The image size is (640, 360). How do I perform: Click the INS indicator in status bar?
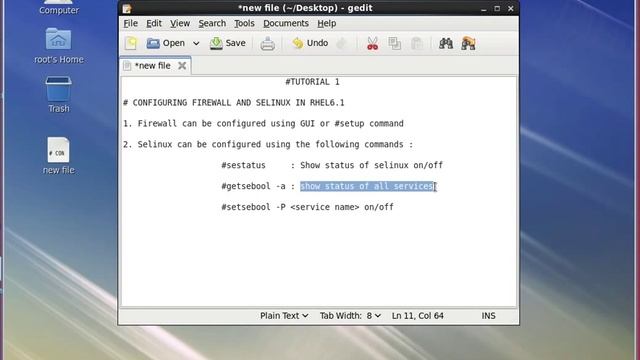coord(488,316)
